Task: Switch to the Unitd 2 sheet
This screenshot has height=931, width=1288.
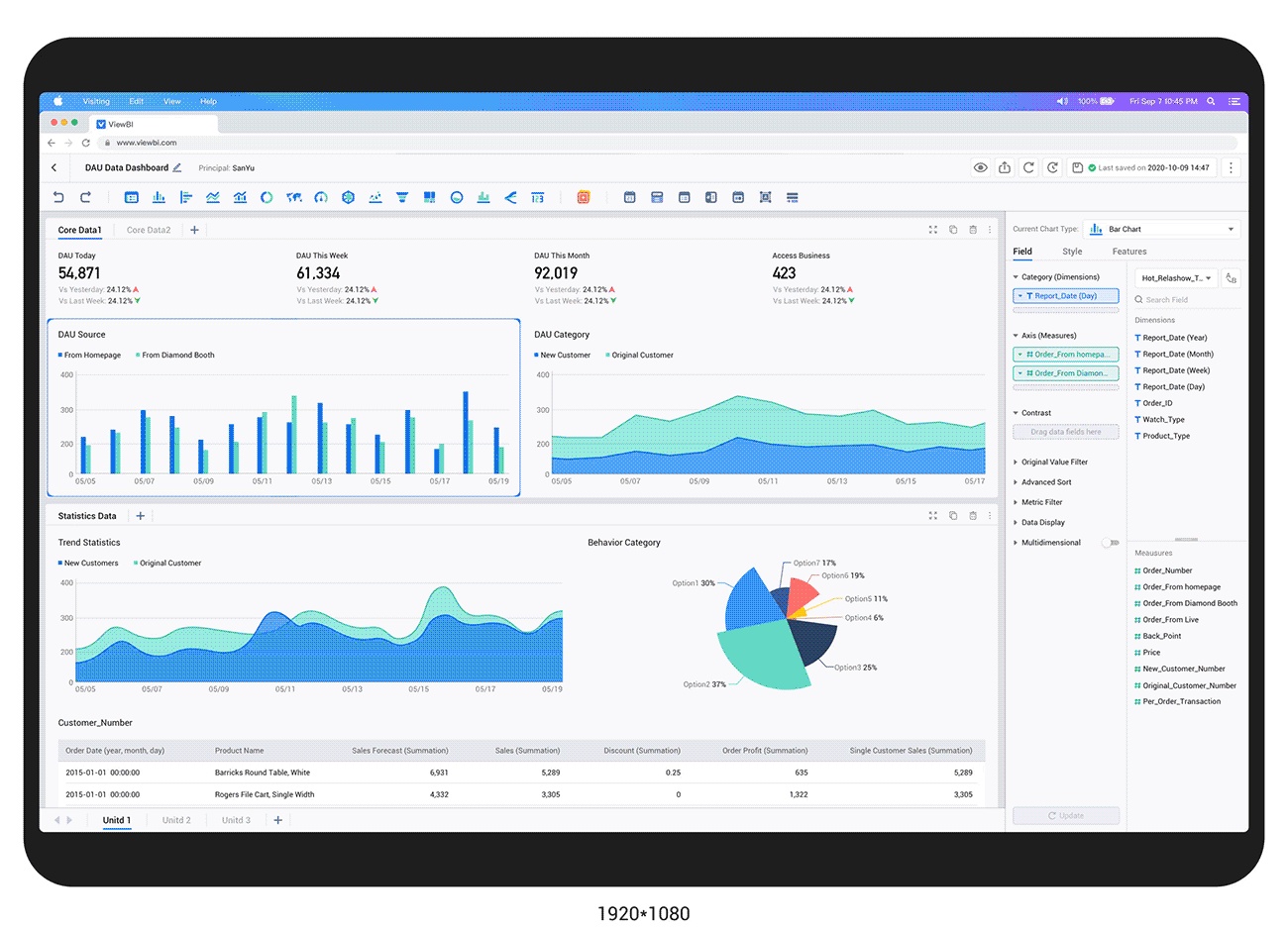Action: coord(176,820)
